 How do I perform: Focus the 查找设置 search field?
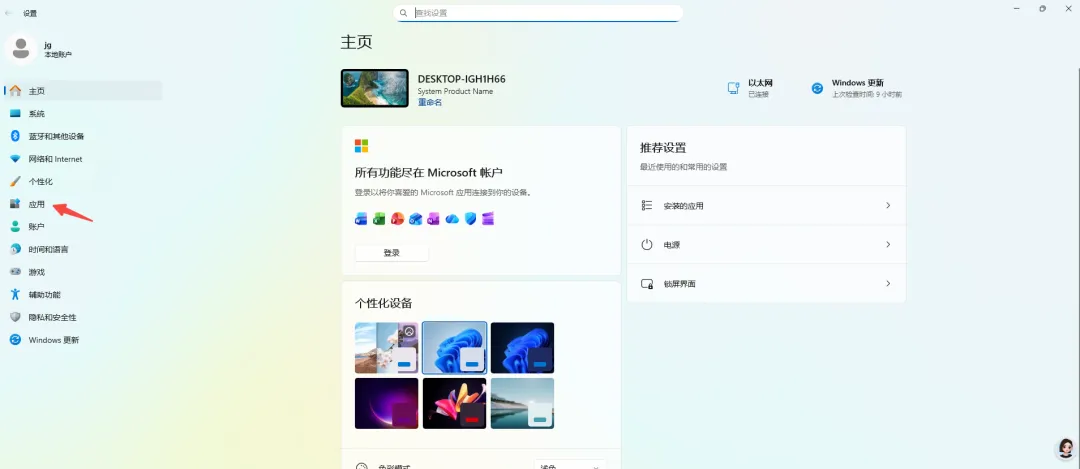click(538, 13)
